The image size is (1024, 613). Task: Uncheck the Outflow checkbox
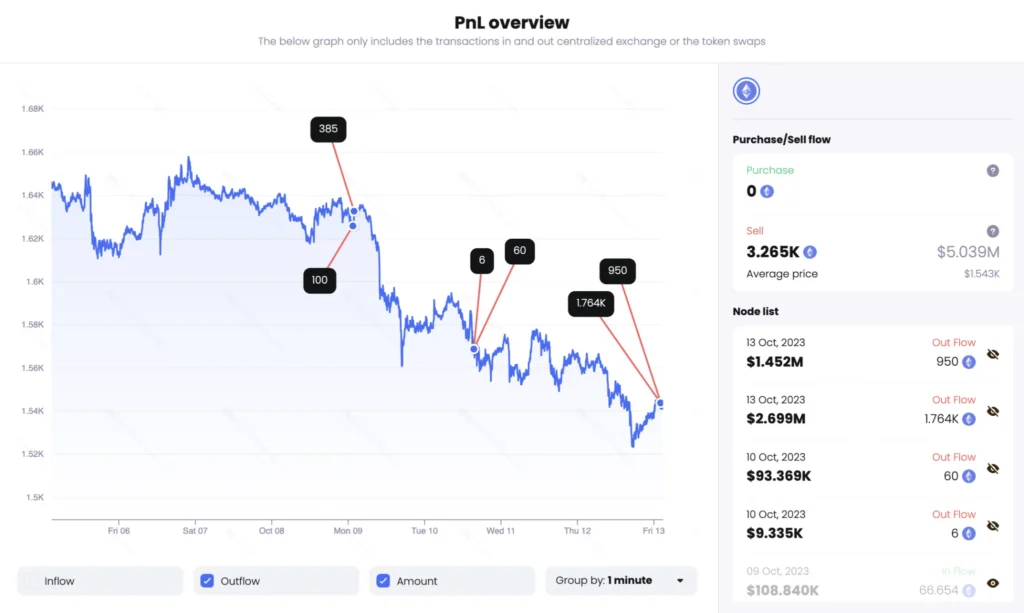207,581
